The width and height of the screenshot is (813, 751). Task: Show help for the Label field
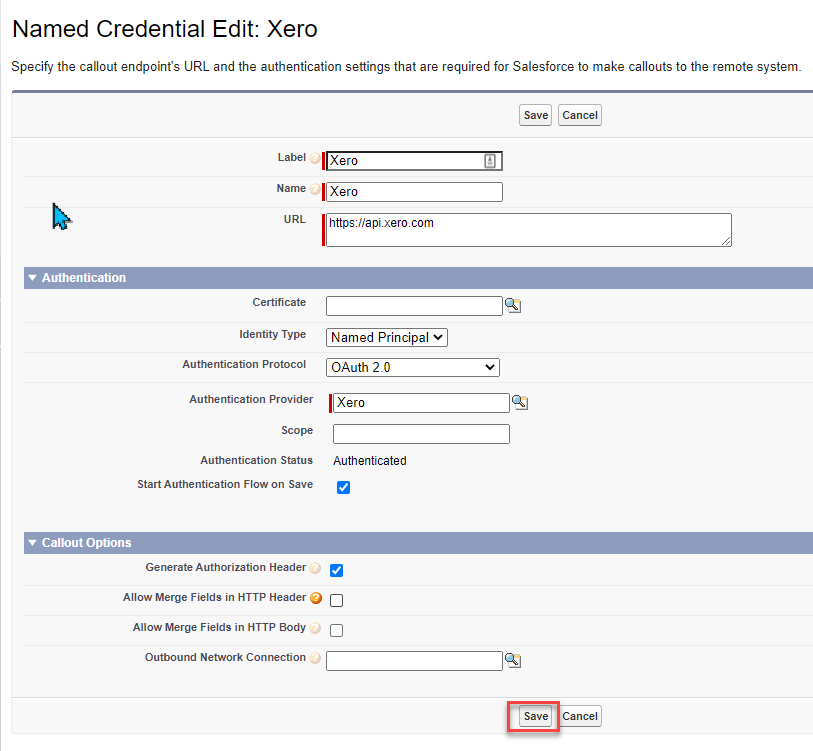315,158
